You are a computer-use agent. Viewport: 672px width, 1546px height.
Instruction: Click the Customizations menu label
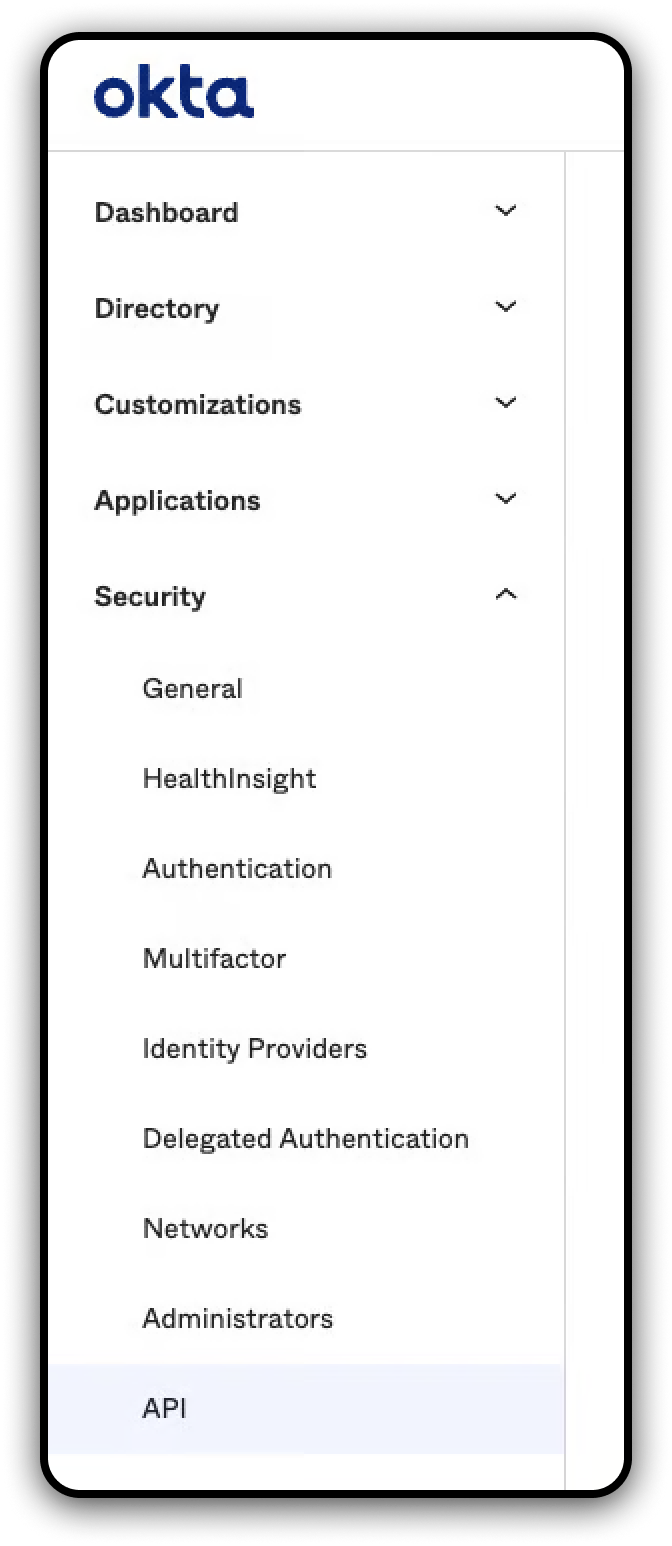197,404
